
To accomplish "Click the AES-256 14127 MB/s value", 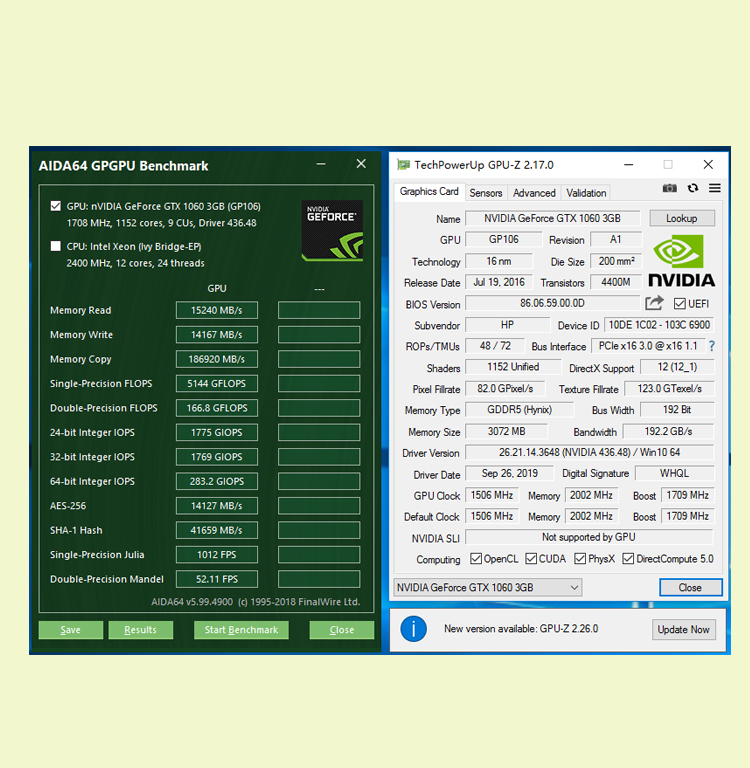I will (x=217, y=506).
